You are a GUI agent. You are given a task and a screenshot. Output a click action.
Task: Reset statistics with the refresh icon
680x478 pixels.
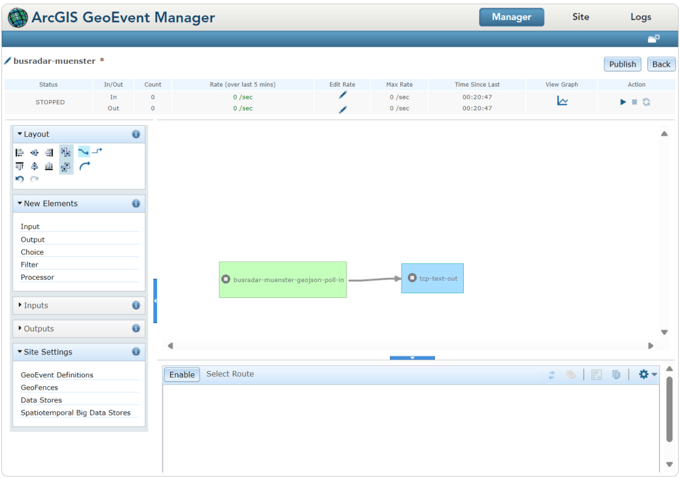click(x=646, y=102)
